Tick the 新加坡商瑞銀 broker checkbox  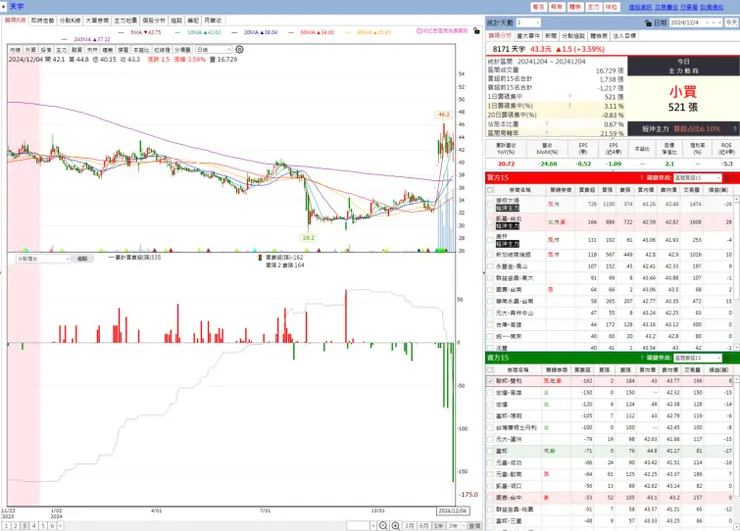pos(490,254)
